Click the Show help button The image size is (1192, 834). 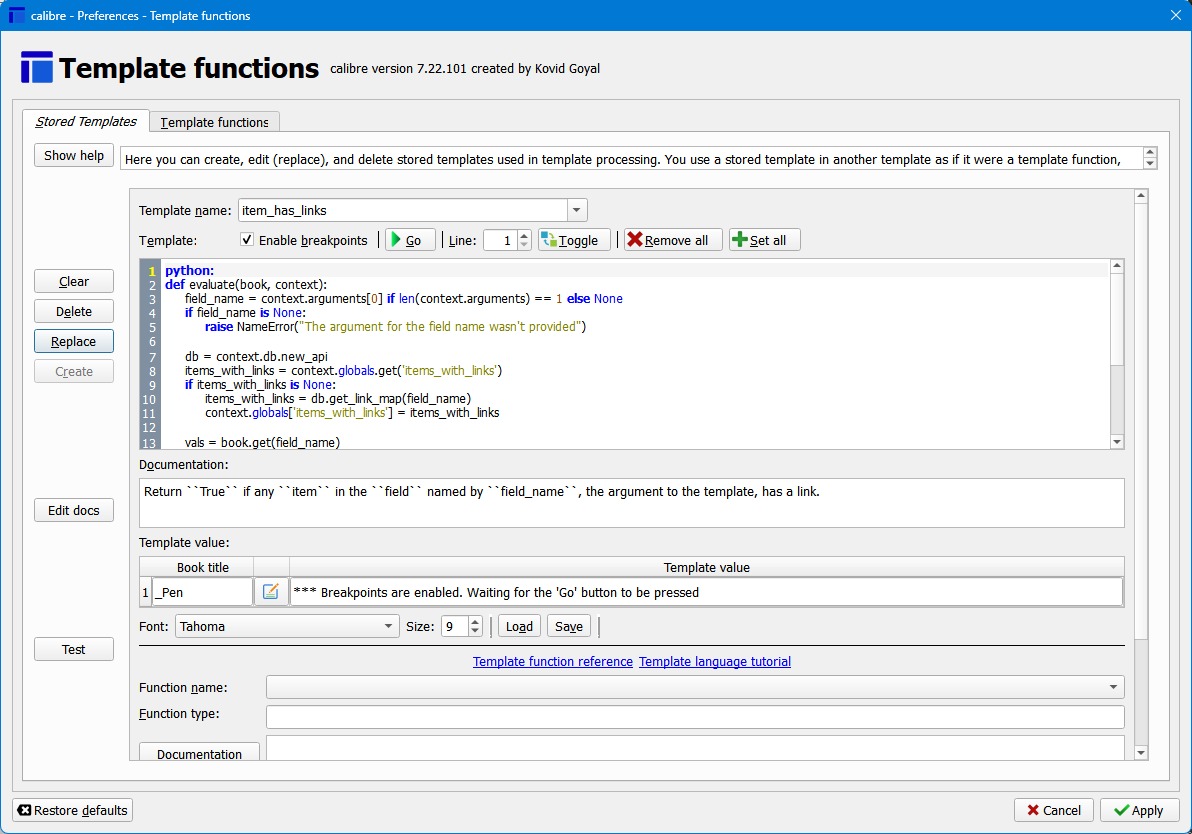pyautogui.click(x=74, y=155)
